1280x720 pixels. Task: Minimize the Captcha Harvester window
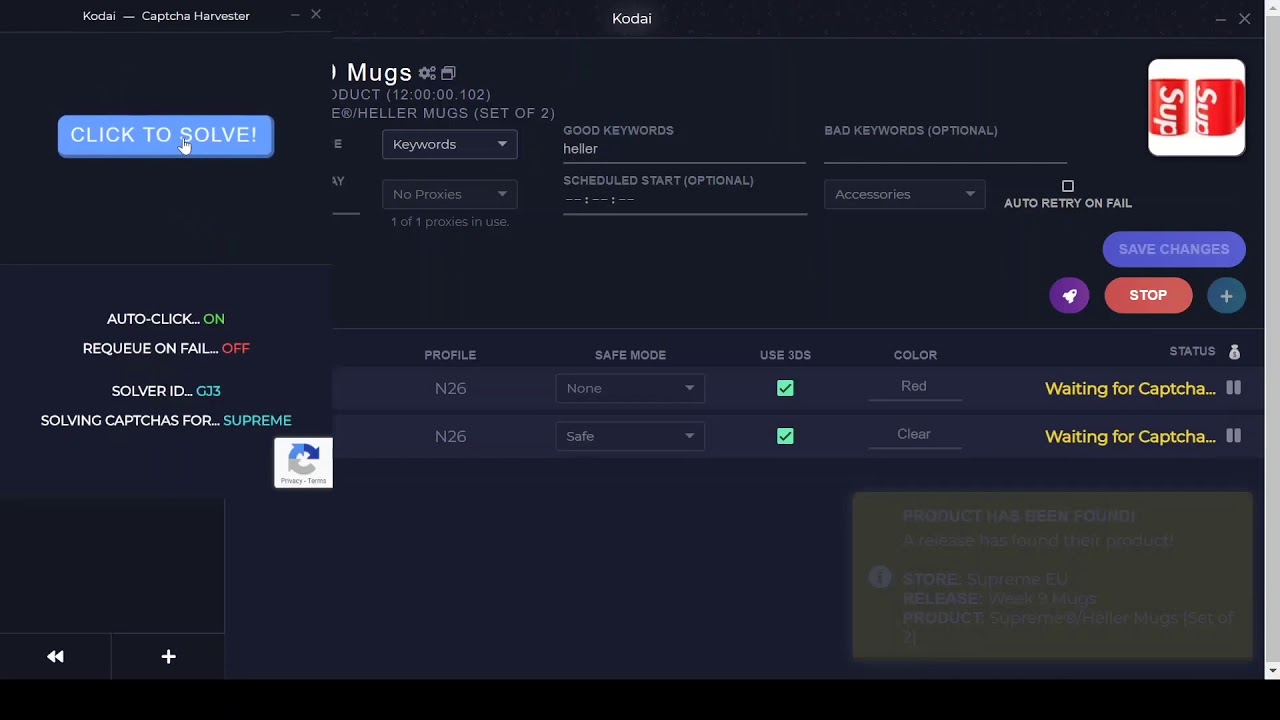coord(294,15)
